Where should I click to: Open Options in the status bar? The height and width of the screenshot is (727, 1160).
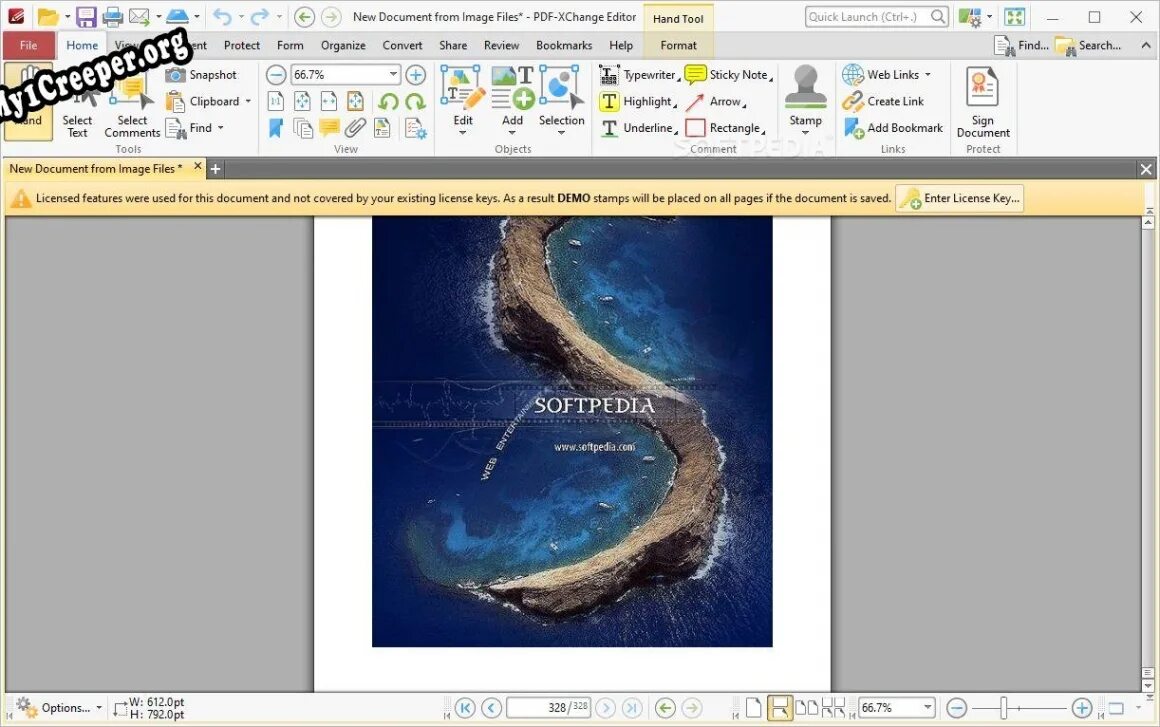point(58,708)
